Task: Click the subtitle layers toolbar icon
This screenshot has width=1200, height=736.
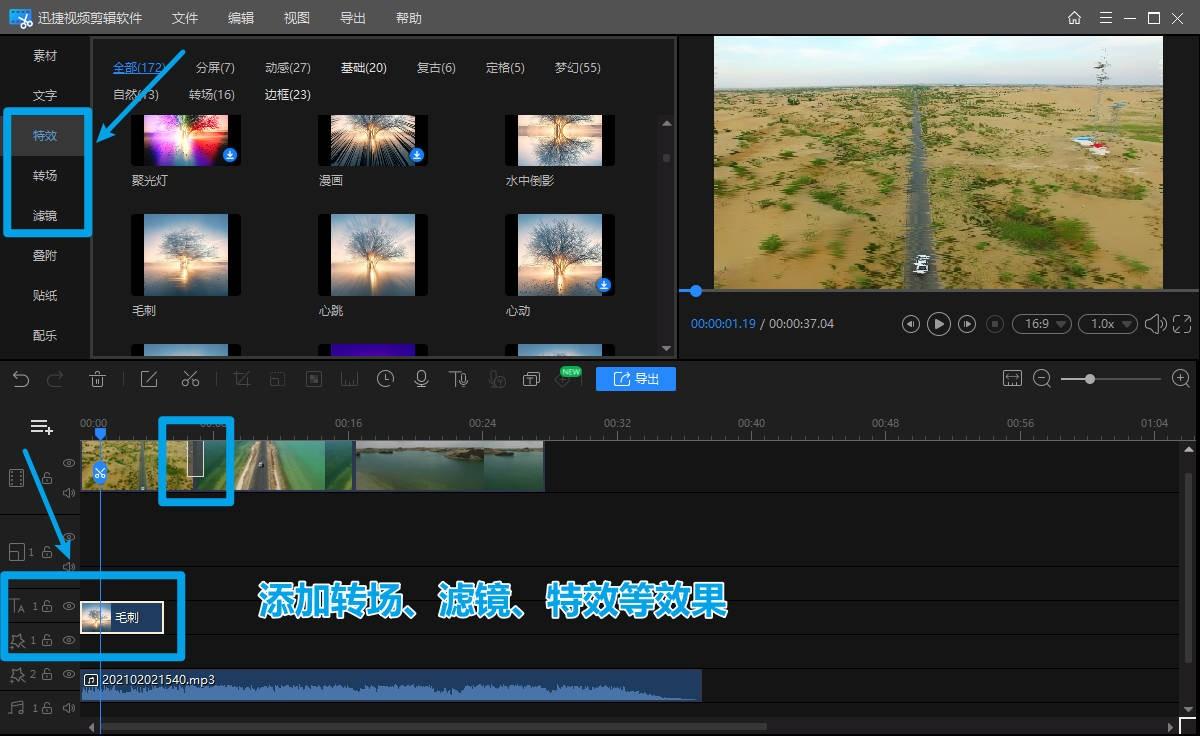Action: point(531,379)
